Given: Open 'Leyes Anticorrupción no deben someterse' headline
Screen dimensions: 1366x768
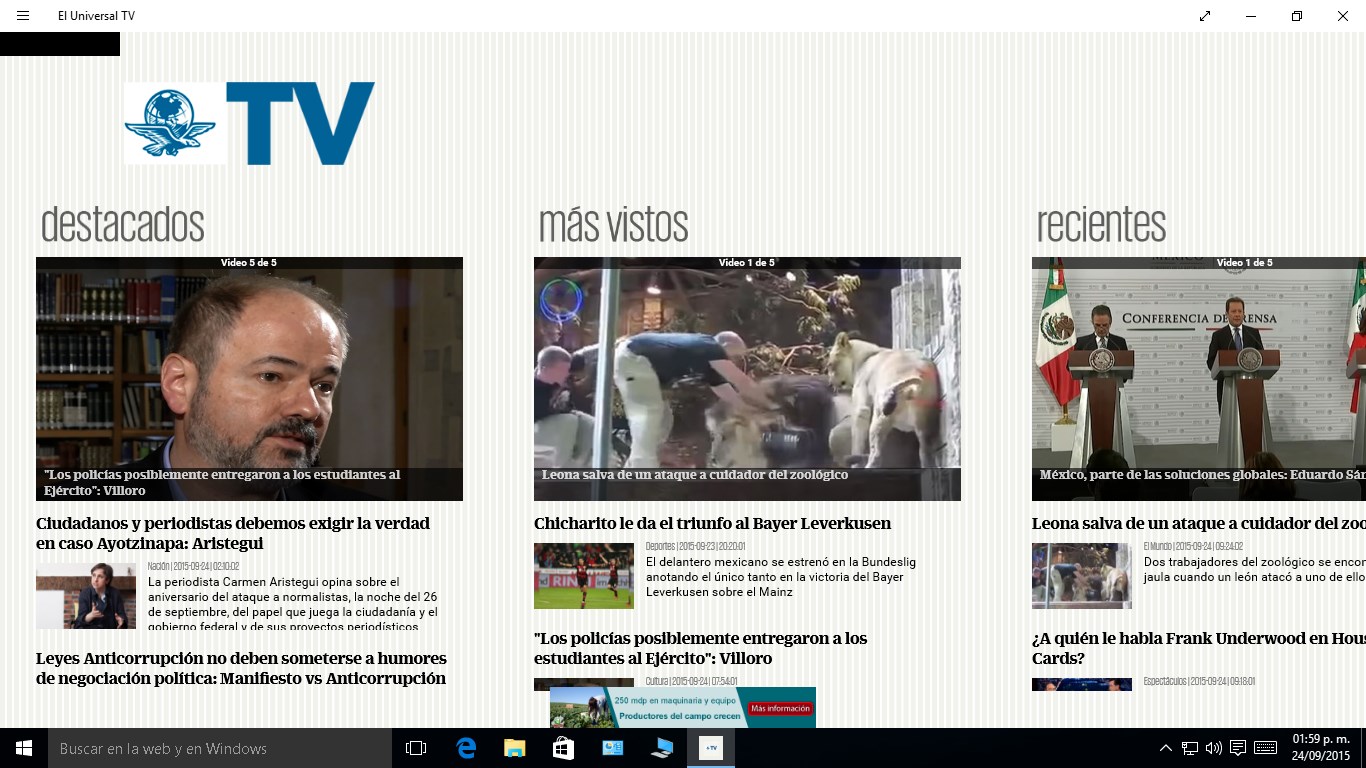Looking at the screenshot, I should pyautogui.click(x=241, y=668).
